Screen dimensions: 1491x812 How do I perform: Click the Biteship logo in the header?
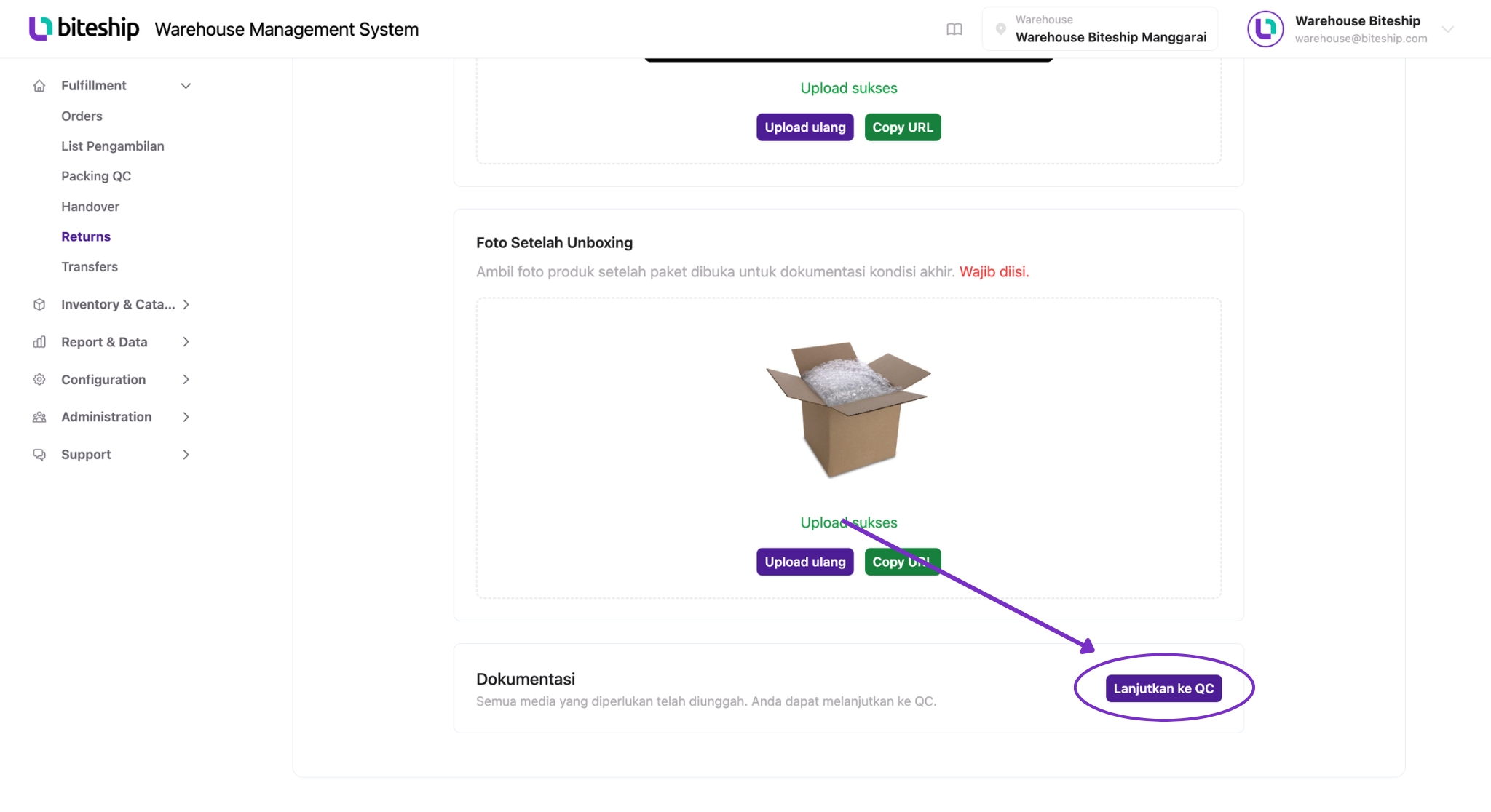coord(84,28)
